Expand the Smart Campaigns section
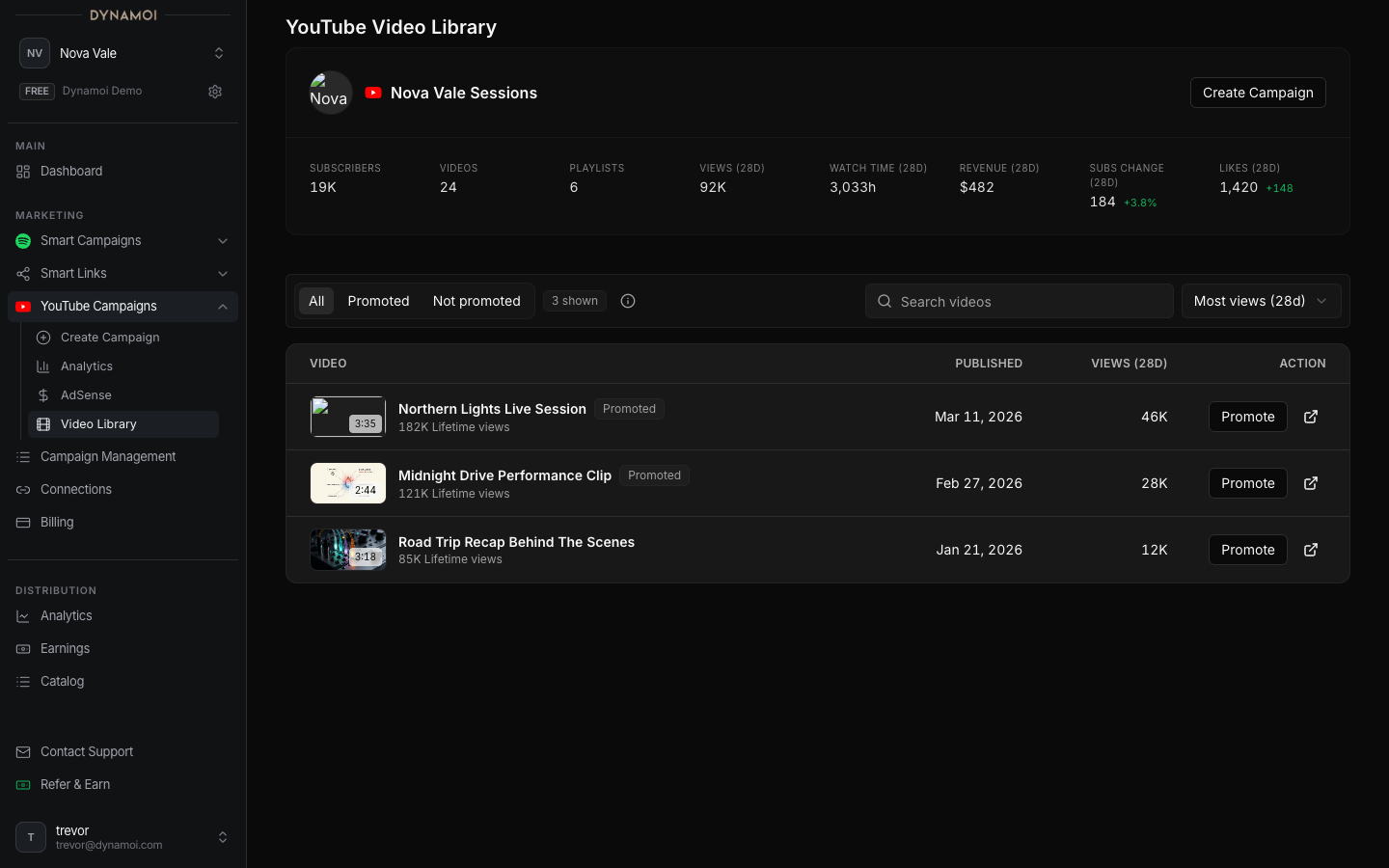The image size is (1389, 868). click(x=223, y=241)
